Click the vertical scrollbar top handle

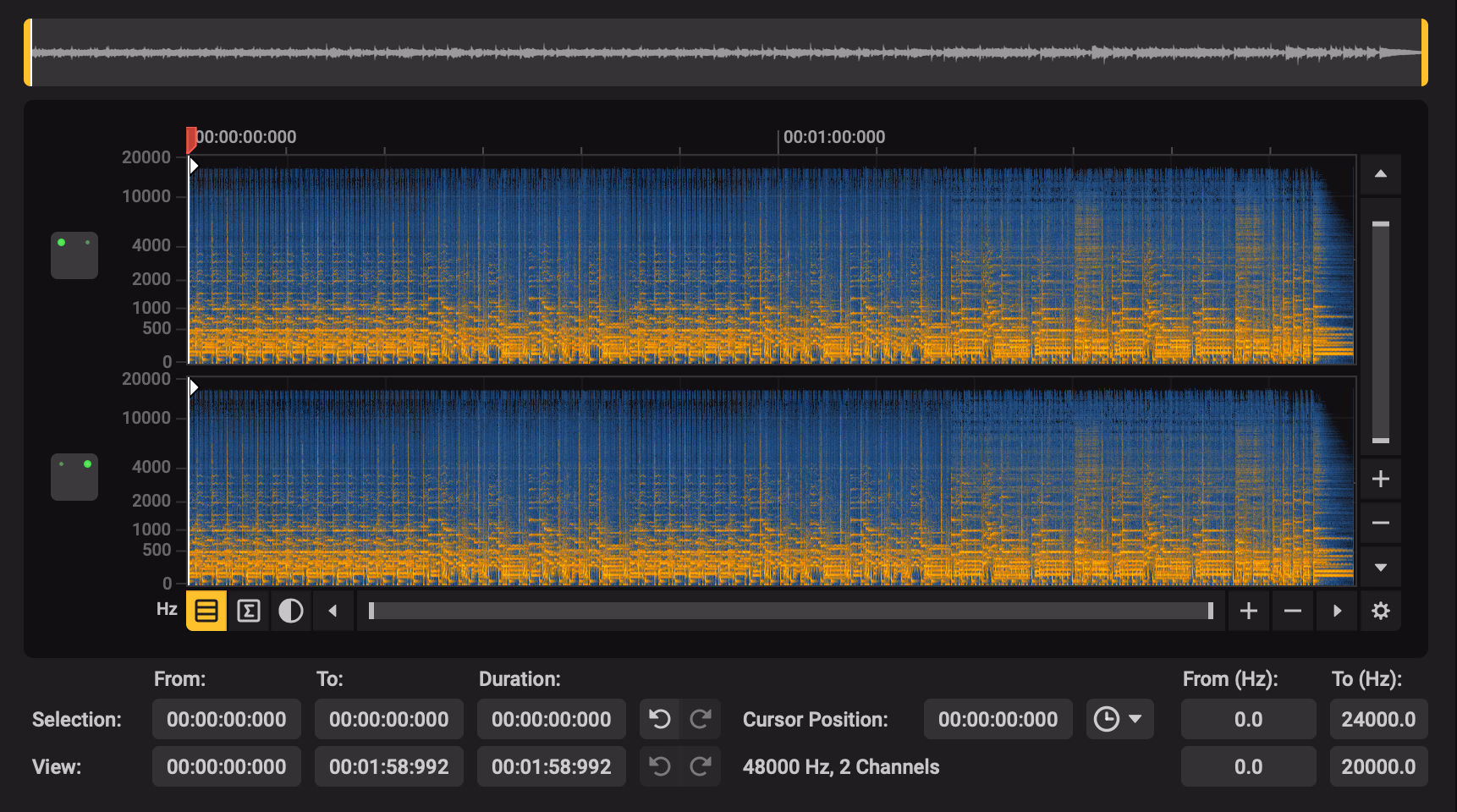[1381, 224]
